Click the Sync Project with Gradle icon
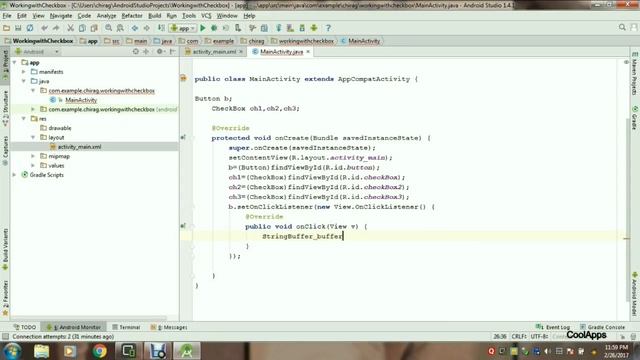Viewport: 640px width, 360px height. pyautogui.click(x=279, y=28)
